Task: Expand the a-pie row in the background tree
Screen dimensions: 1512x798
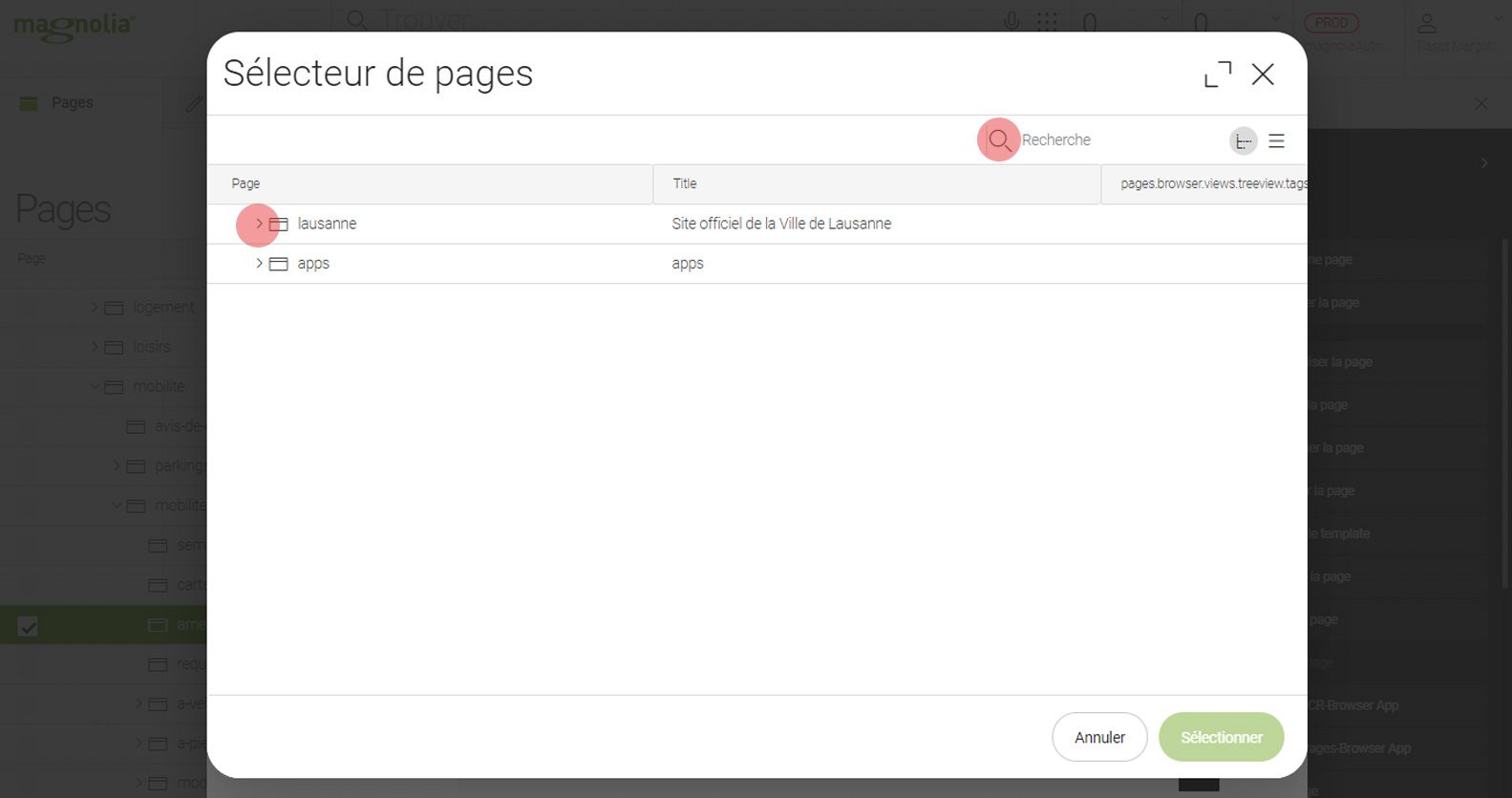Action: pyautogui.click(x=138, y=744)
